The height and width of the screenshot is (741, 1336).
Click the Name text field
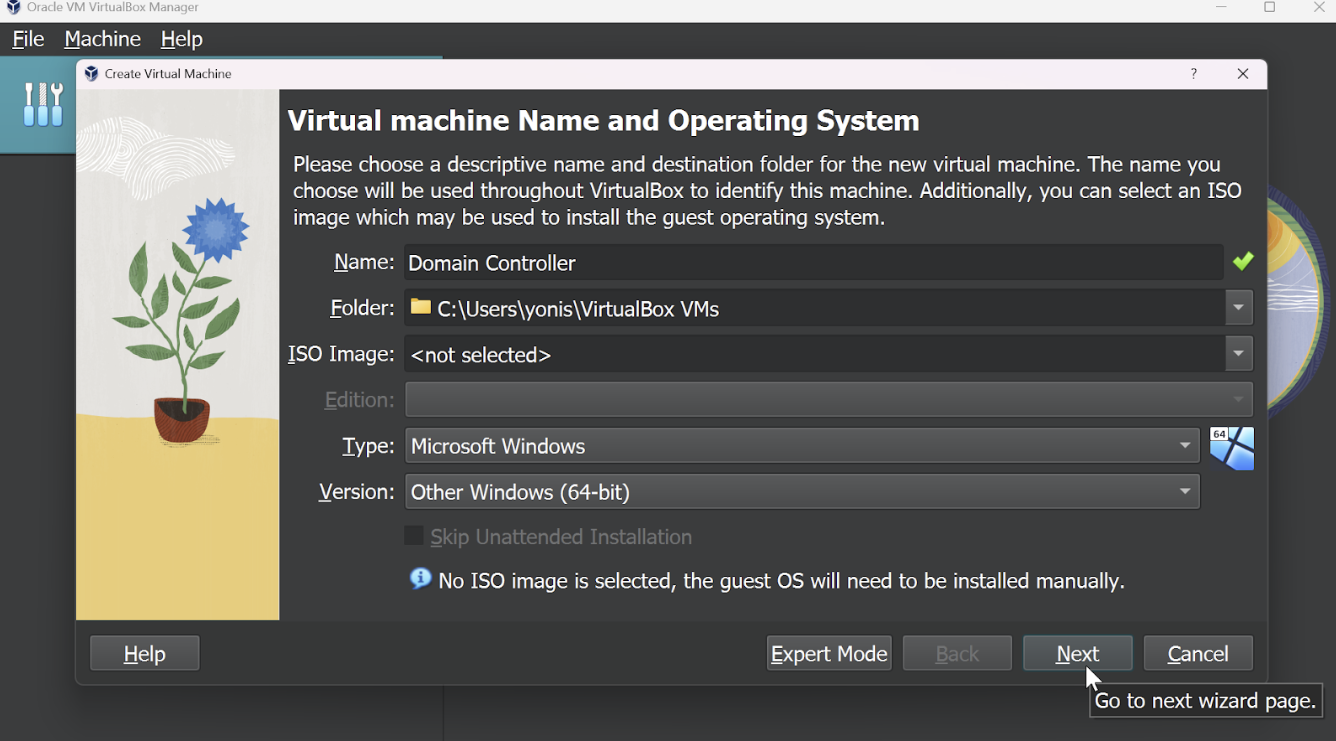tap(812, 263)
